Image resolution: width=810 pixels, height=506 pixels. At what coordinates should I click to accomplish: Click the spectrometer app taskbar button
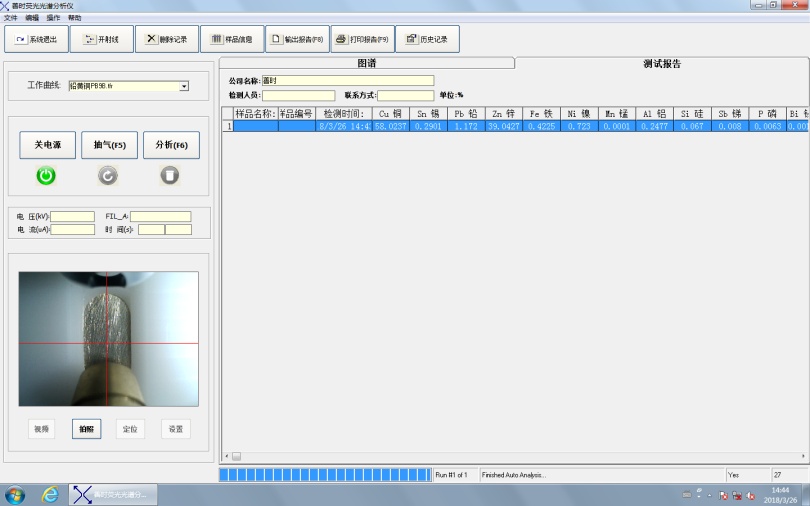pos(113,495)
